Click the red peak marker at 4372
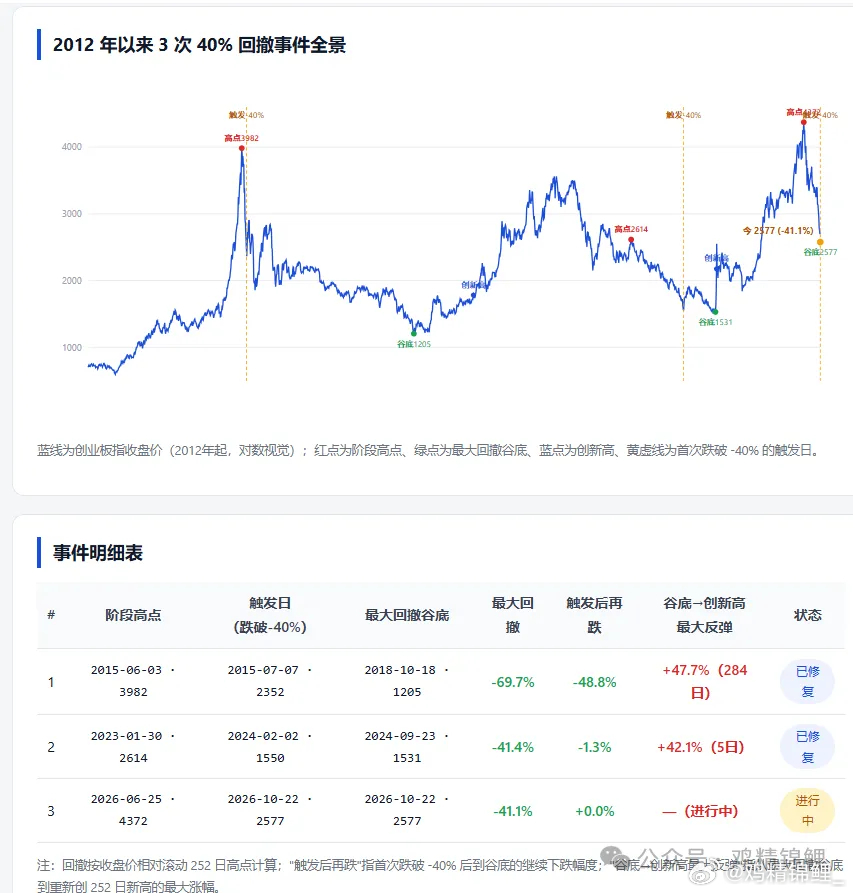 [x=803, y=122]
